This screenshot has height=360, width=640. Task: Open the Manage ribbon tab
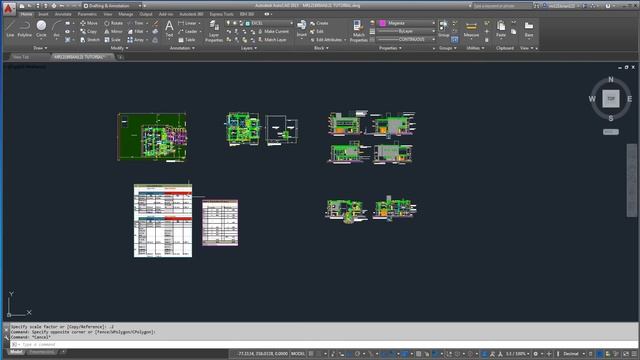point(125,14)
